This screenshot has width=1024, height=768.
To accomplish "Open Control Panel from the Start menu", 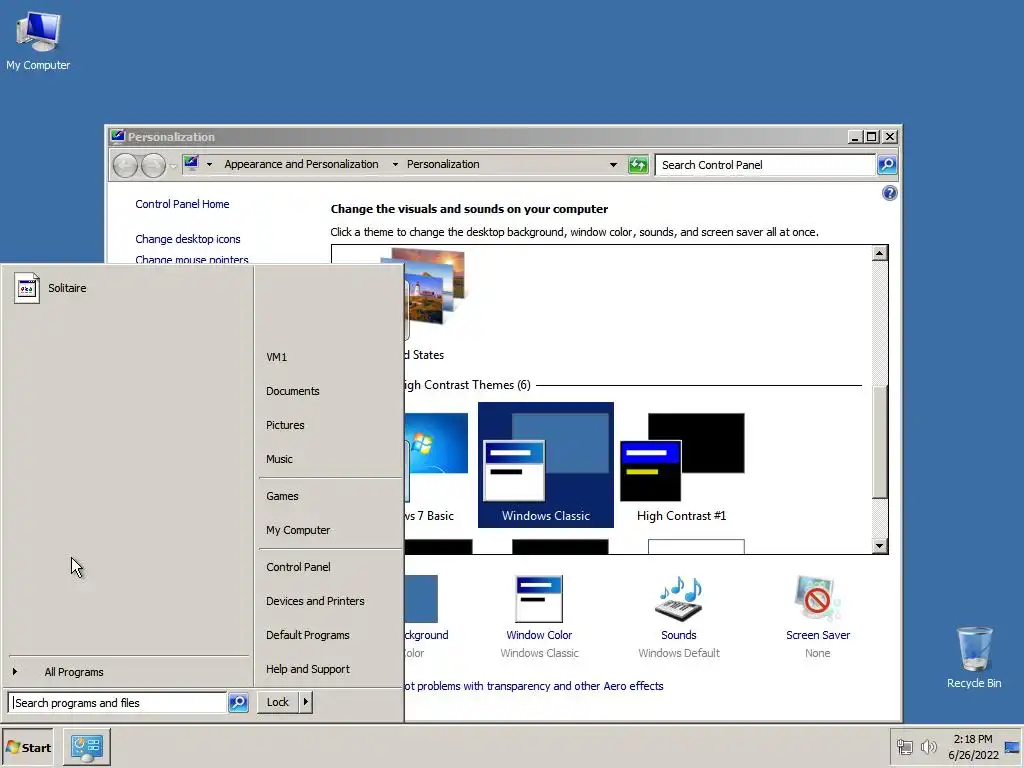I will coord(298,568).
